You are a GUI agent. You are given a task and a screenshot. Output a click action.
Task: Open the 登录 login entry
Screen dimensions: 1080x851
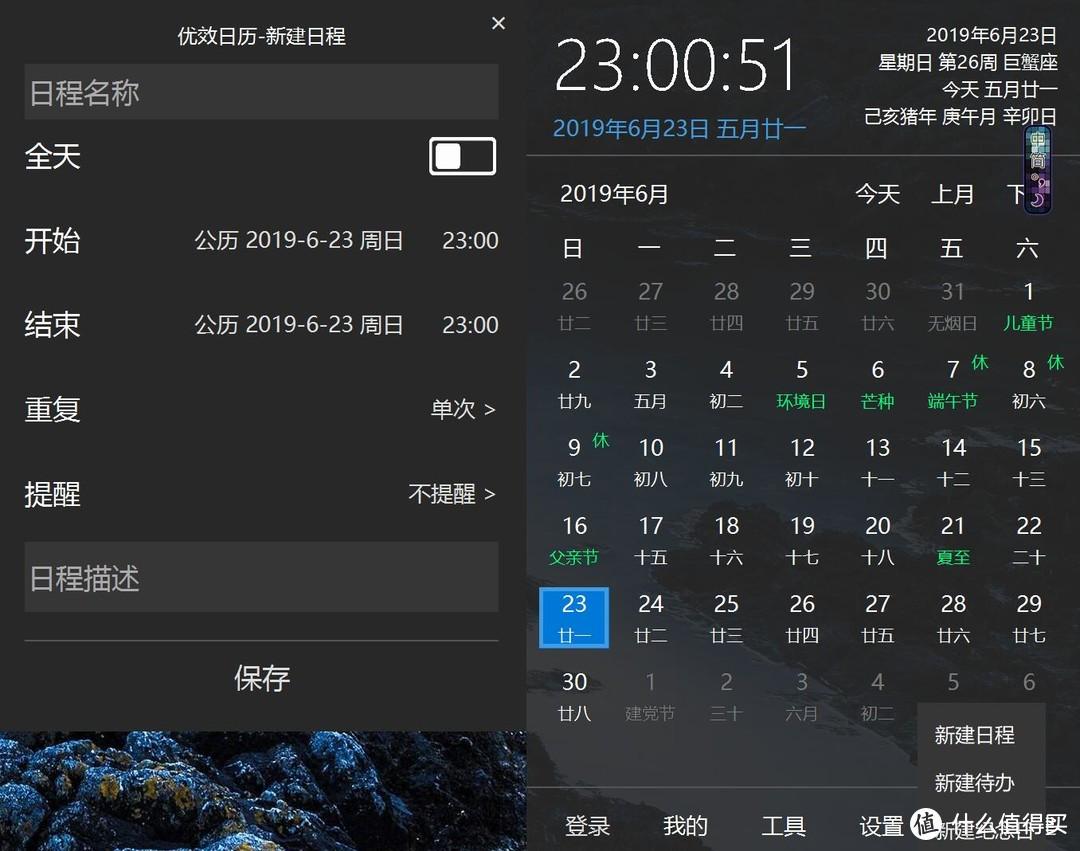(x=588, y=826)
